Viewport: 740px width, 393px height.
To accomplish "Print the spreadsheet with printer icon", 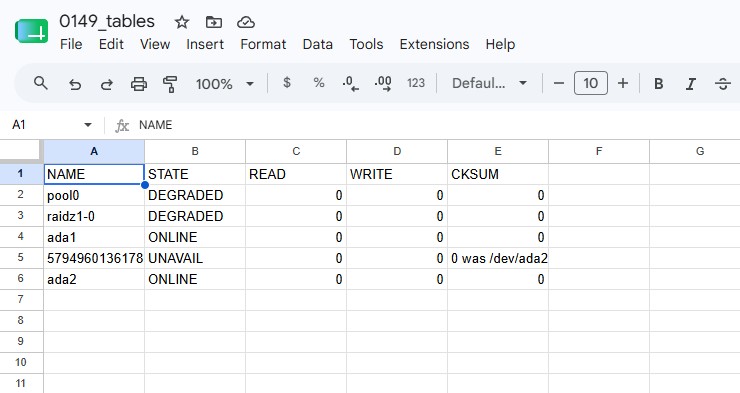I will 139,84.
